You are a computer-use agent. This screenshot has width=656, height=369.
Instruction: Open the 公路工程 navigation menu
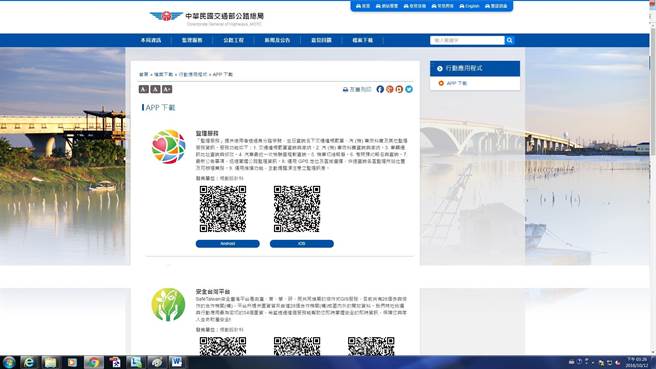pos(233,40)
